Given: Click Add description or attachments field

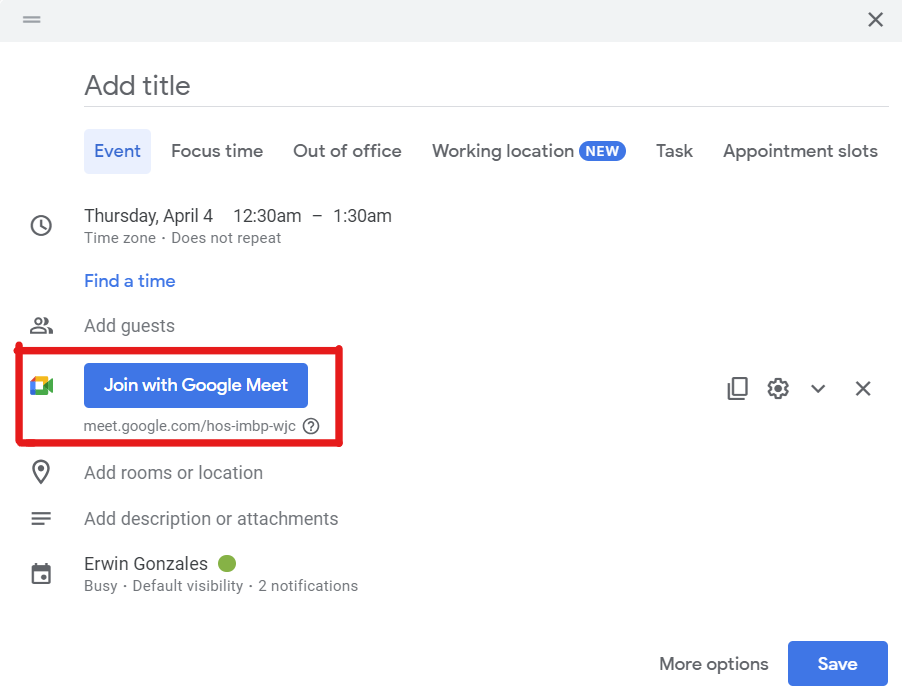Looking at the screenshot, I should [211, 519].
